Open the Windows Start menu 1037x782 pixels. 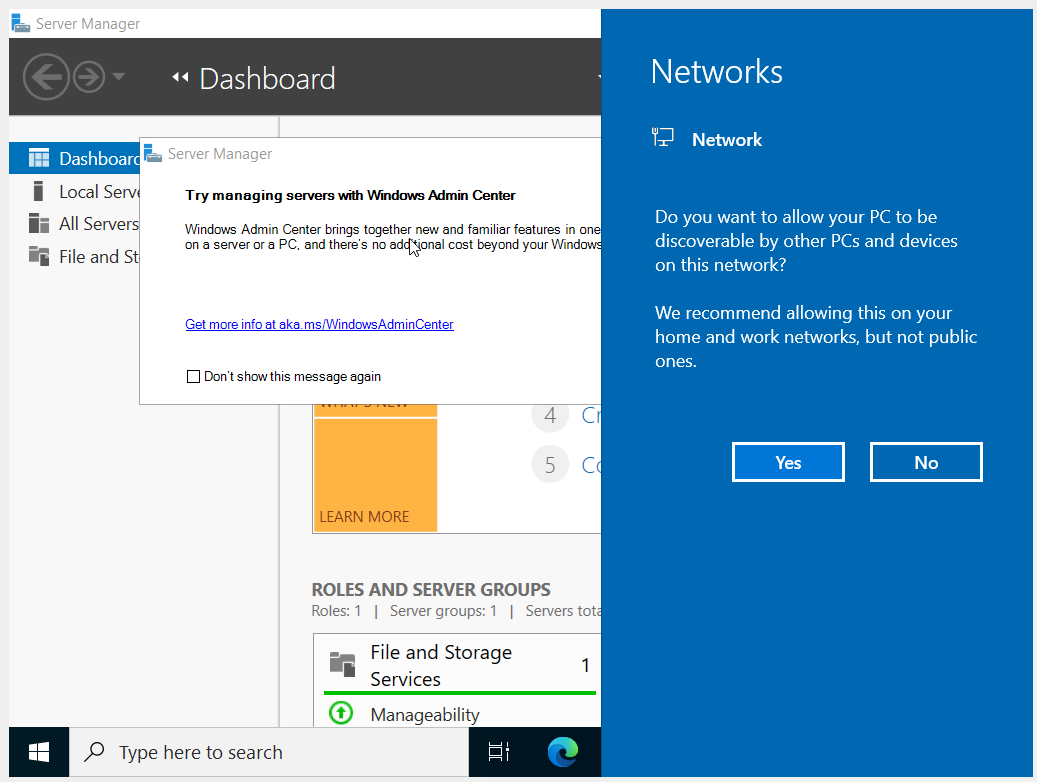coord(39,752)
